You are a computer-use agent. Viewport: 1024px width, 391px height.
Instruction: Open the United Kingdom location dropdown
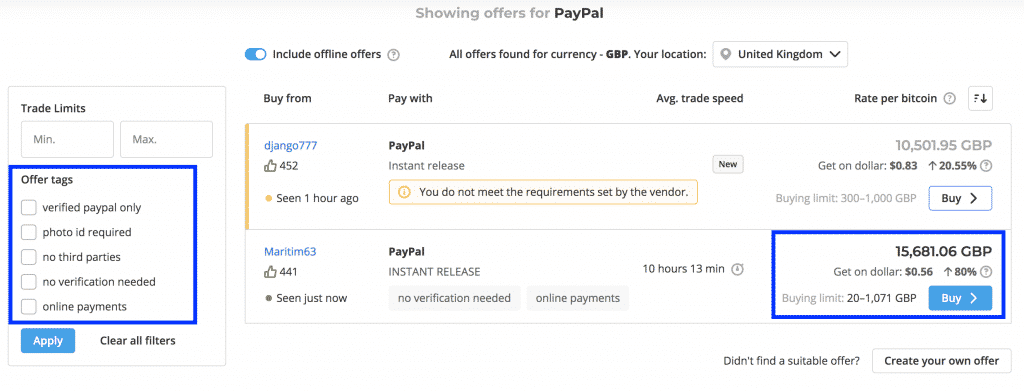pos(780,55)
